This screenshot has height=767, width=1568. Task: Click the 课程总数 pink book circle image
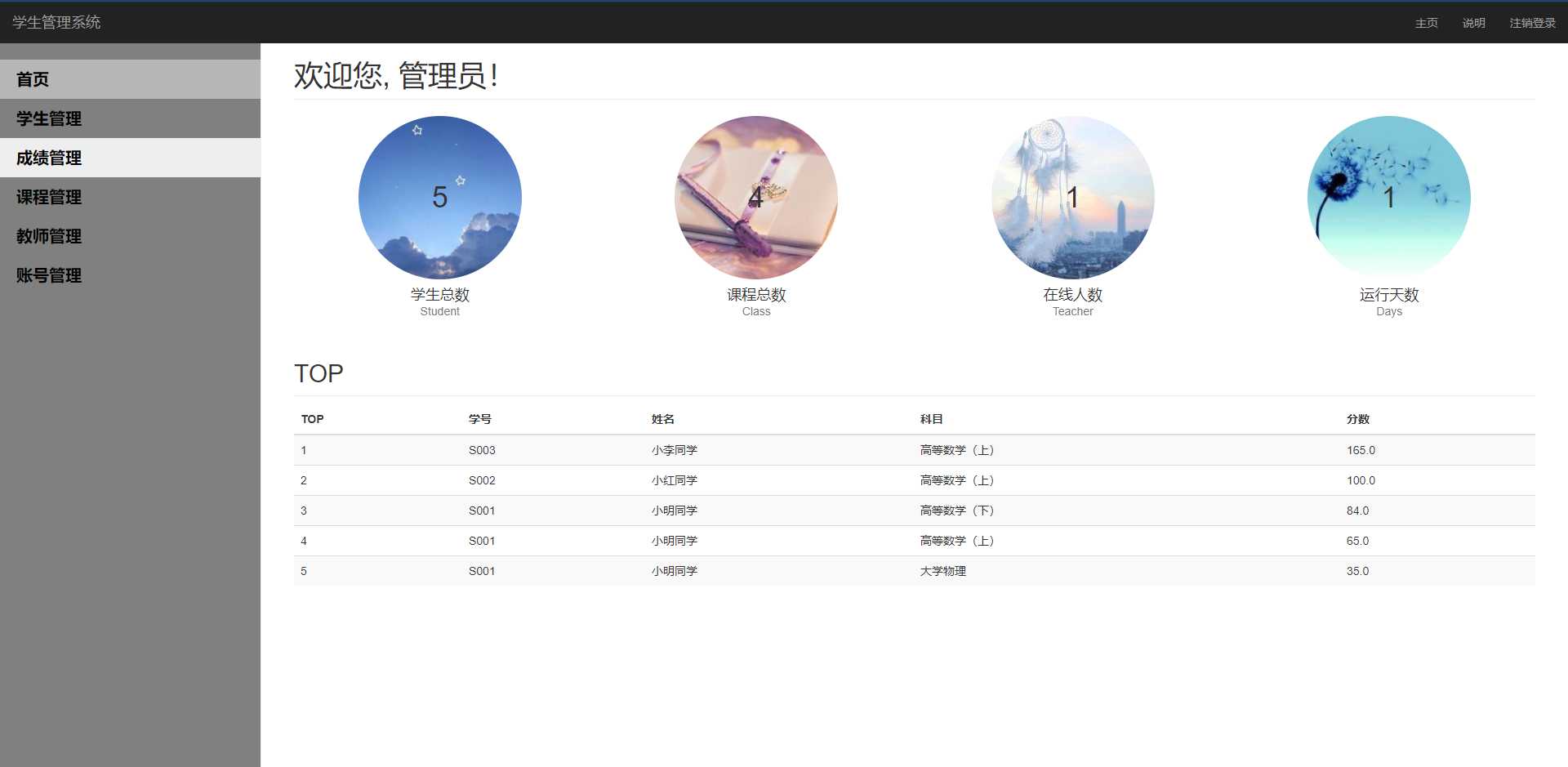(756, 198)
